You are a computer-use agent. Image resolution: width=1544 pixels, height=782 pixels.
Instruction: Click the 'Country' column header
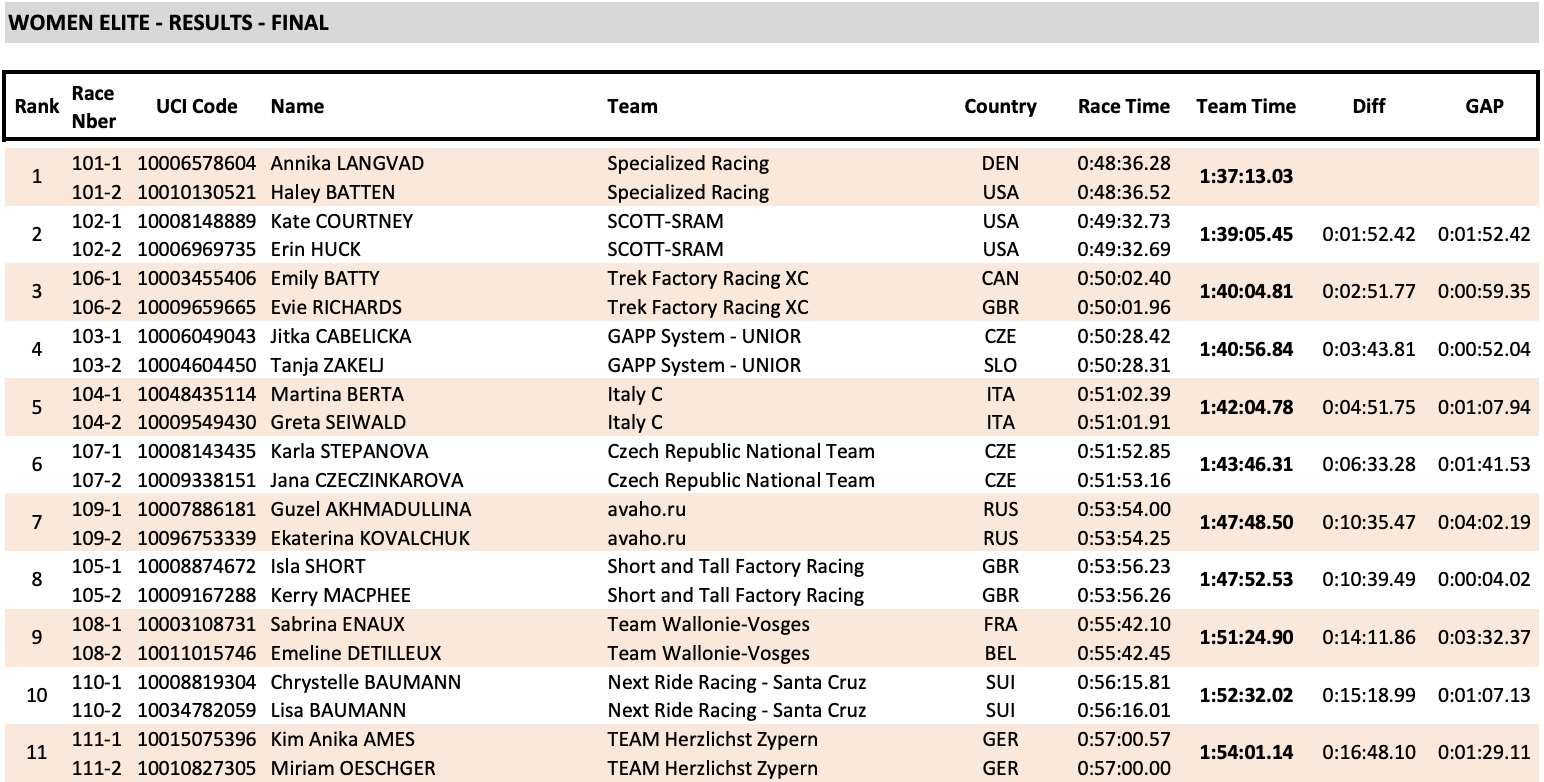click(x=1000, y=107)
